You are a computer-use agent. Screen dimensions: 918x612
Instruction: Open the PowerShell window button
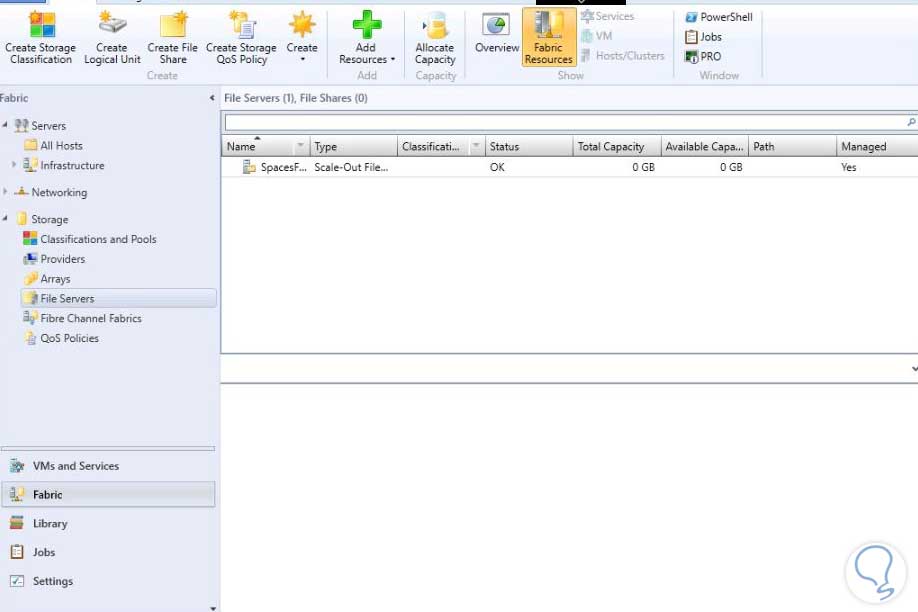point(719,17)
